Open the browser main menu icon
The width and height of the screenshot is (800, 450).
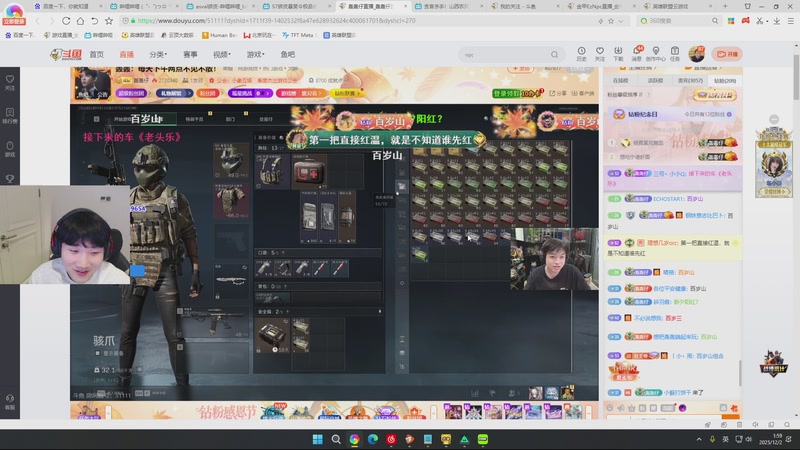tap(790, 21)
